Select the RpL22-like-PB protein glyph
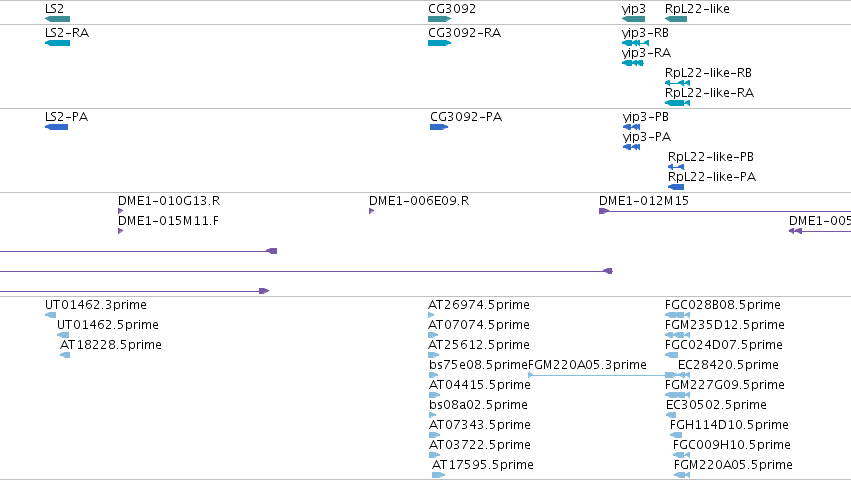851x480 pixels. pyautogui.click(x=676, y=167)
